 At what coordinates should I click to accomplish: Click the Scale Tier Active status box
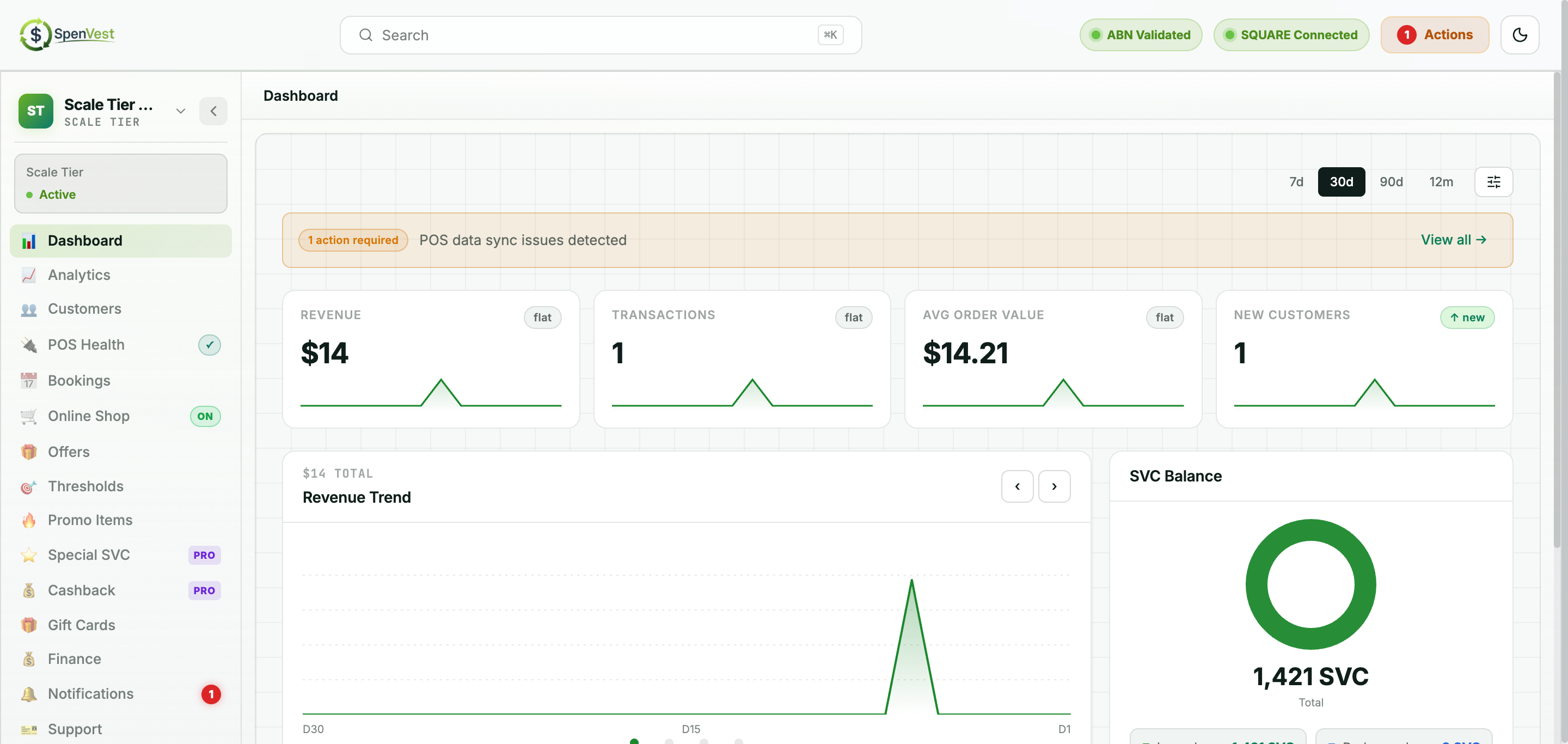(120, 183)
